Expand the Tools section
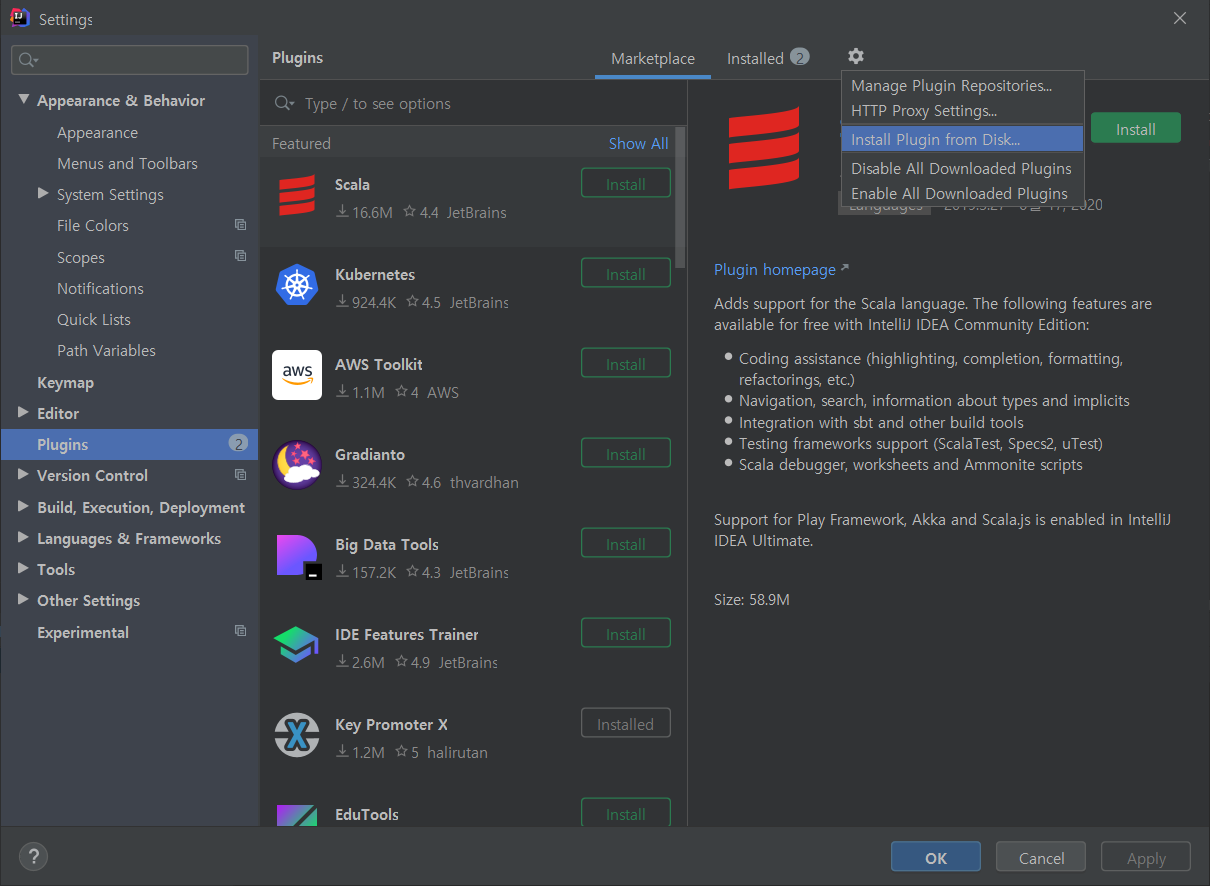This screenshot has width=1210, height=886. pos(24,569)
